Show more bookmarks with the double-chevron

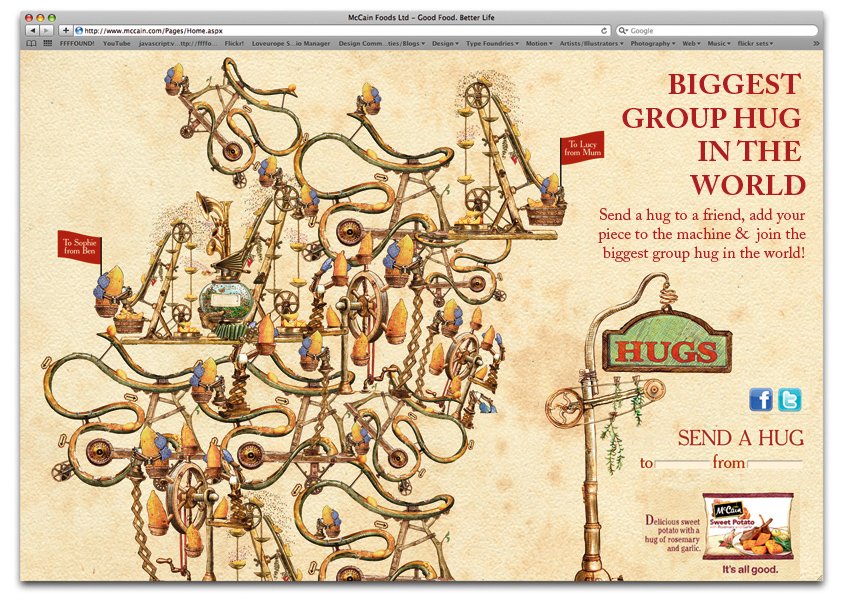click(x=816, y=43)
